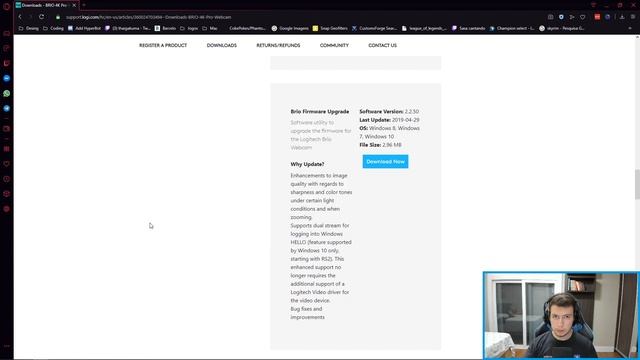The image size is (640, 360).
Task: Click the Software Version 2.2.50 text
Action: pos(389,111)
